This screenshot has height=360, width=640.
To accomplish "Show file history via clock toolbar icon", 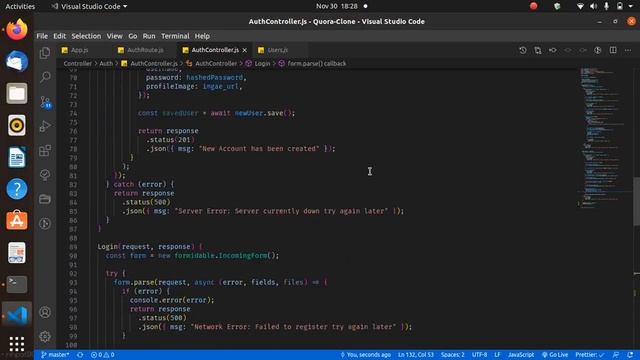I will pos(522,50).
